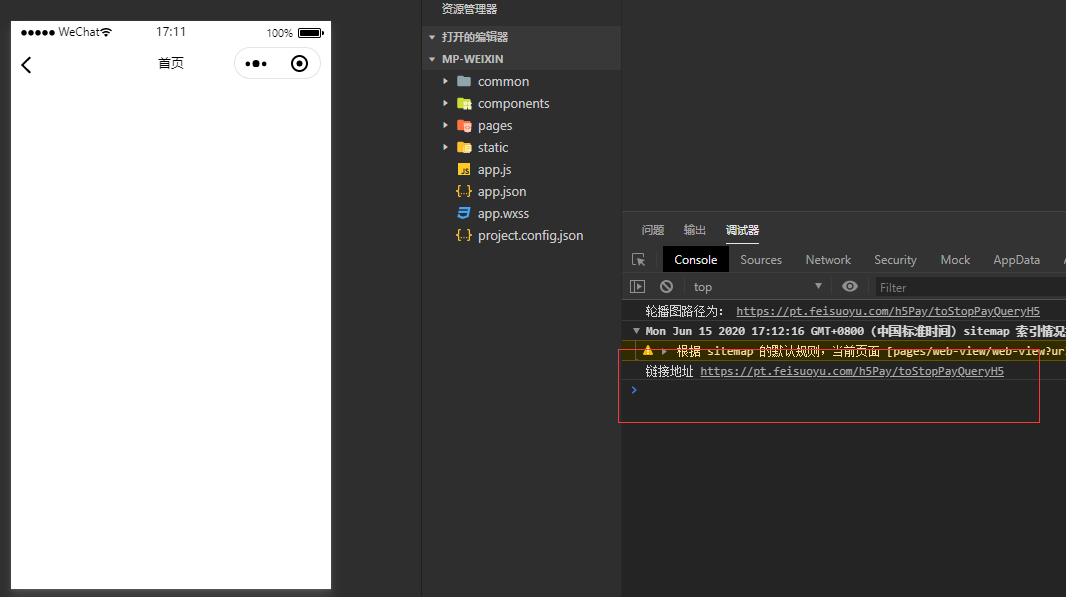Click the 首页 page title
The height and width of the screenshot is (597, 1066).
(x=171, y=63)
